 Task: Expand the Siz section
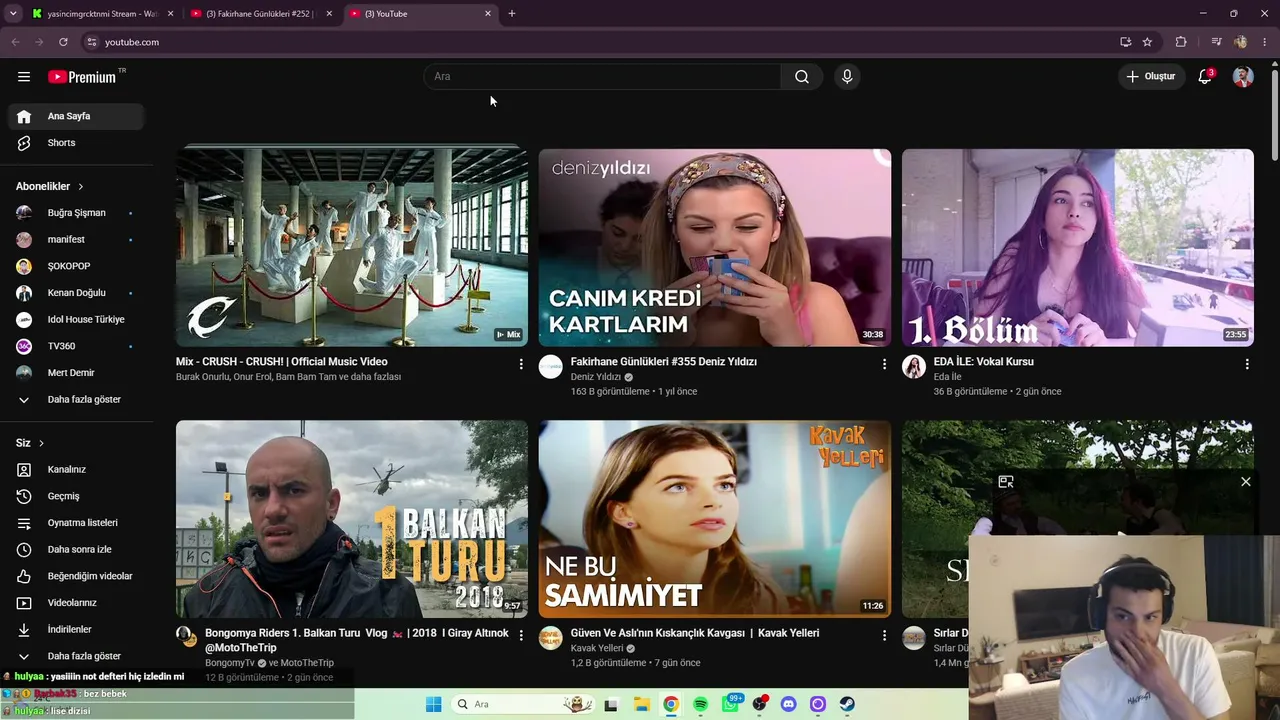(x=30, y=443)
